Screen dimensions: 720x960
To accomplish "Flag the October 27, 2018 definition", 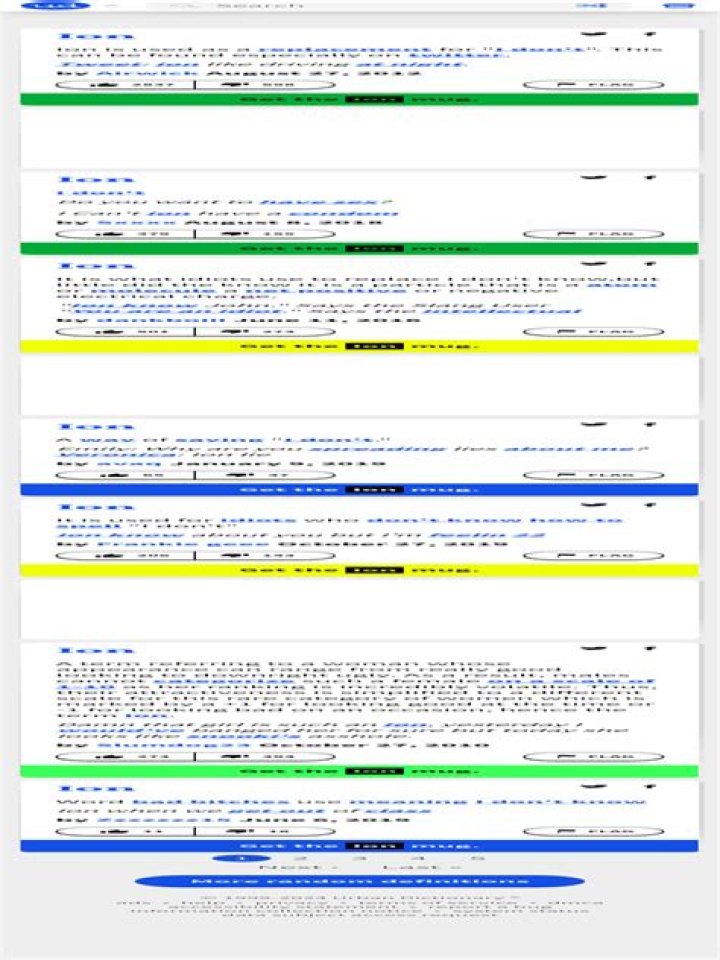I will point(593,556).
